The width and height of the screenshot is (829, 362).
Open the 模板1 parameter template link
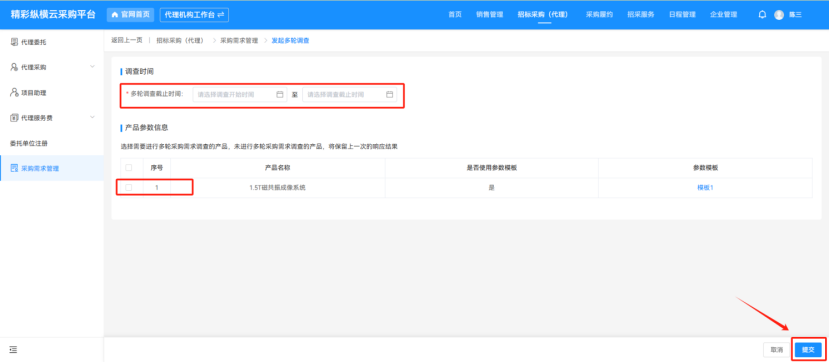[705, 188]
